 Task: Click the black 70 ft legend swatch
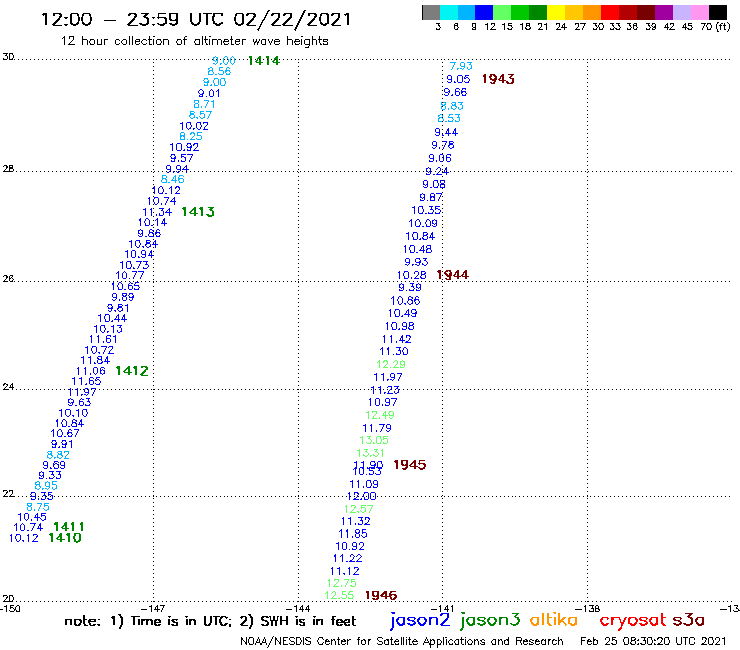click(x=717, y=12)
